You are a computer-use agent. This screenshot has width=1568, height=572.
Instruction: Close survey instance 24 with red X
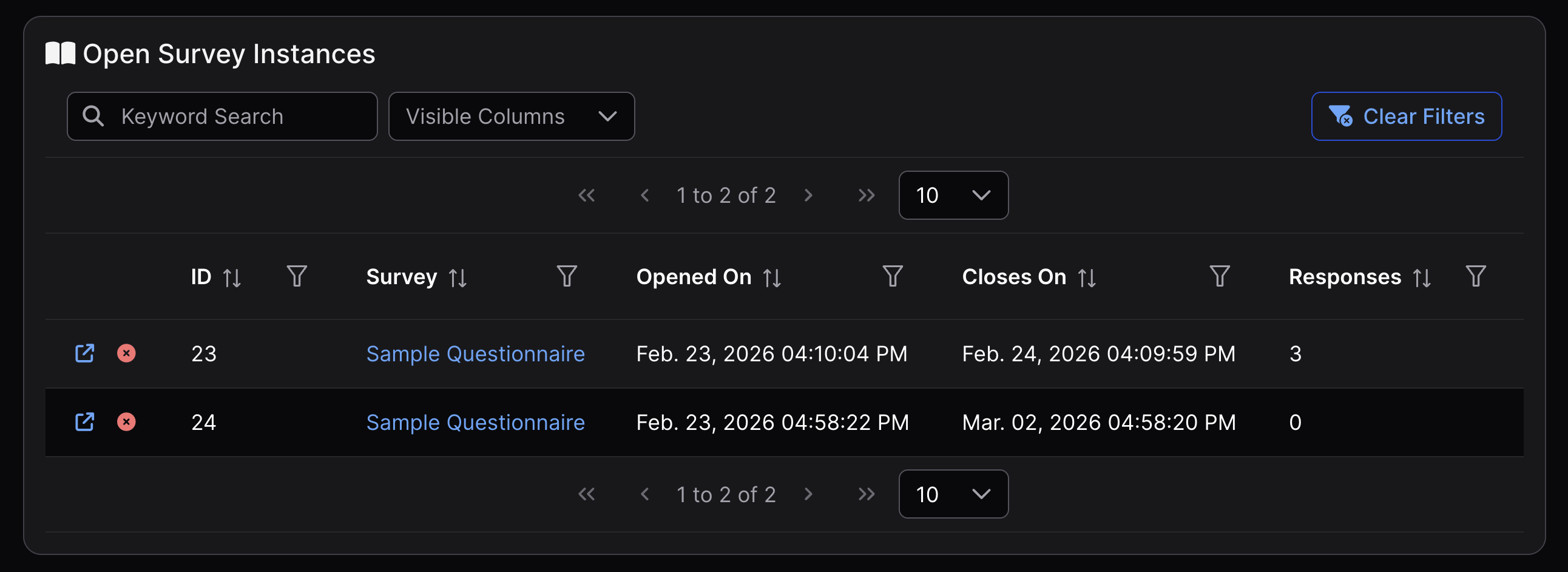[126, 422]
